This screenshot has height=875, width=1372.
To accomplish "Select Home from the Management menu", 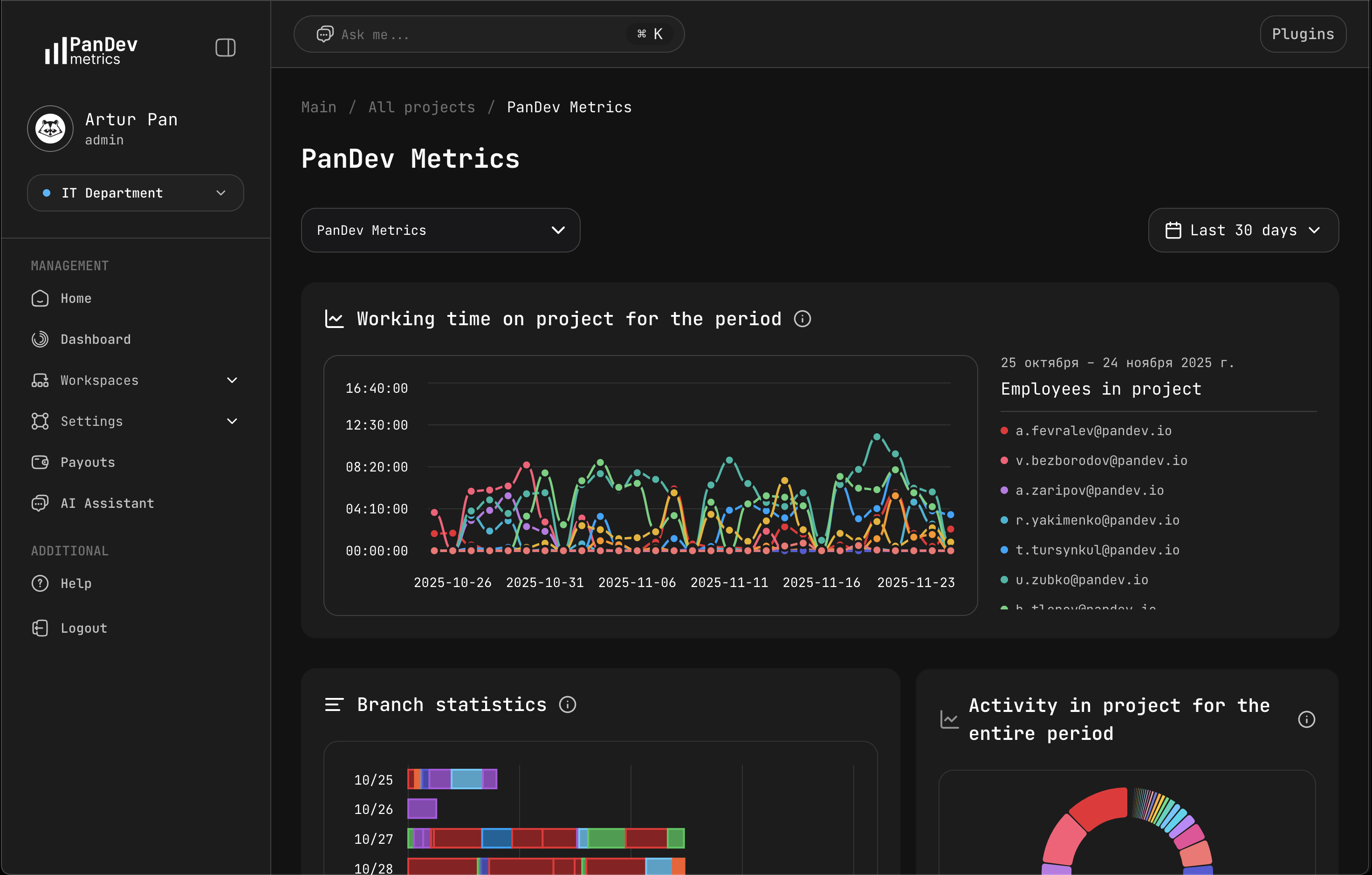I will tap(76, 298).
